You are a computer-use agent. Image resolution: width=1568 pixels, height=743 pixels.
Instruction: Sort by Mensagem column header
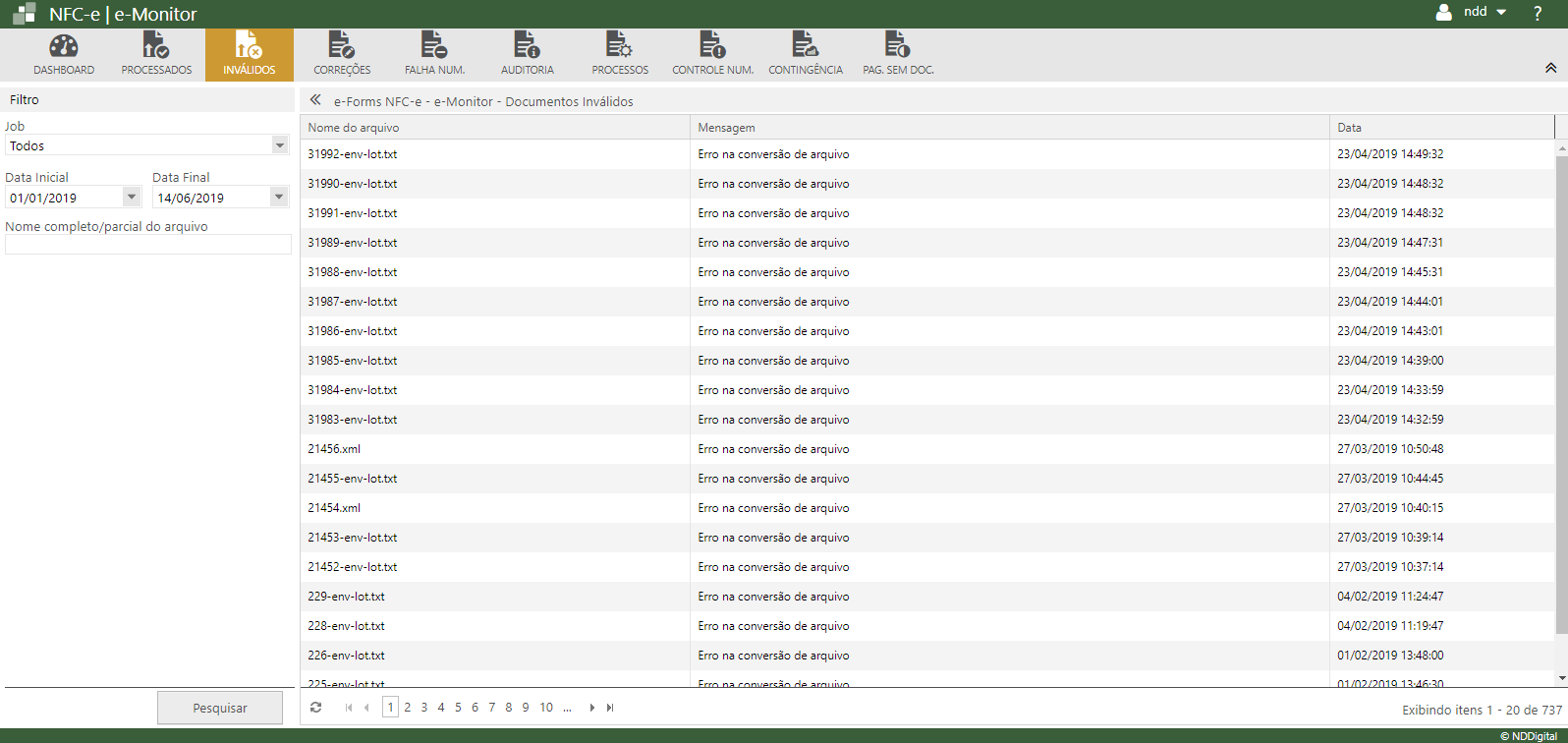(x=1010, y=128)
